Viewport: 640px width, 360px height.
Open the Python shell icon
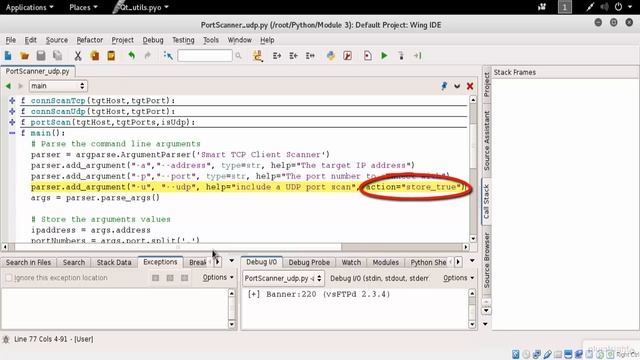[x=331, y=56]
